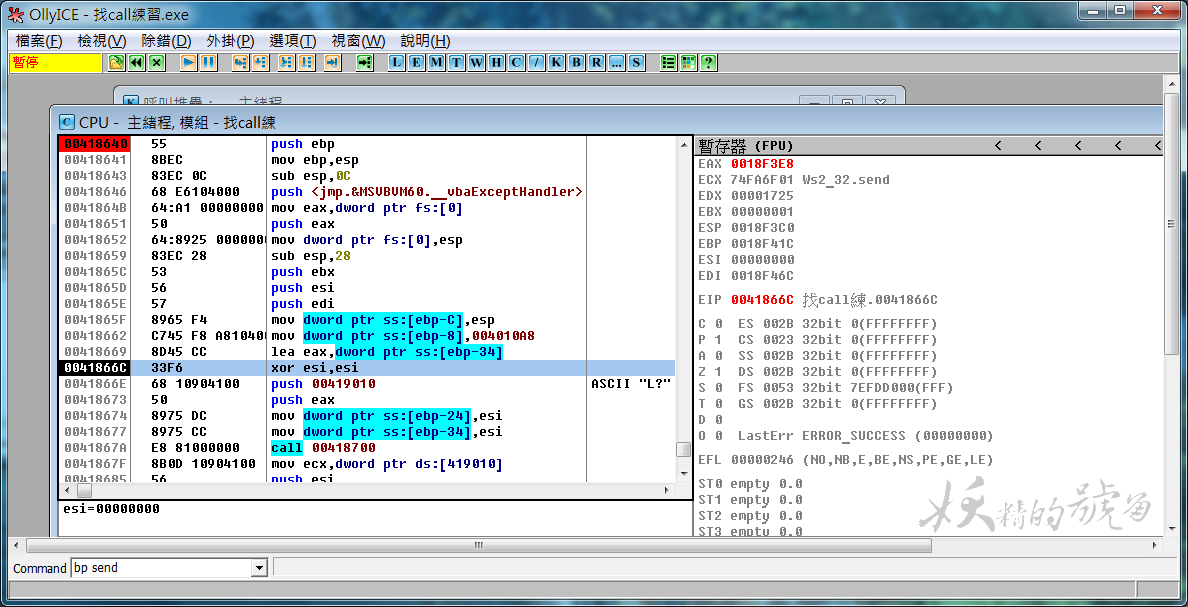Open Memory map with M button

pyautogui.click(x=436, y=62)
